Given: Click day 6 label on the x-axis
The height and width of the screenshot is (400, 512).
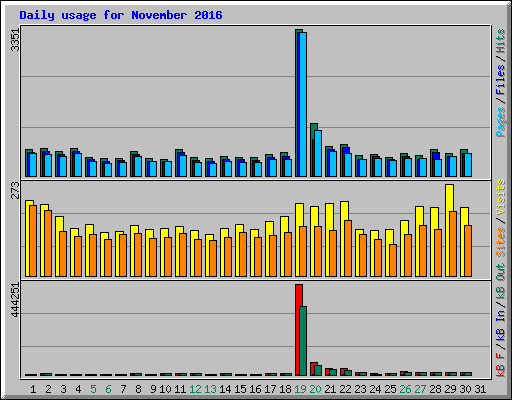Looking at the screenshot, I should (x=108, y=389).
